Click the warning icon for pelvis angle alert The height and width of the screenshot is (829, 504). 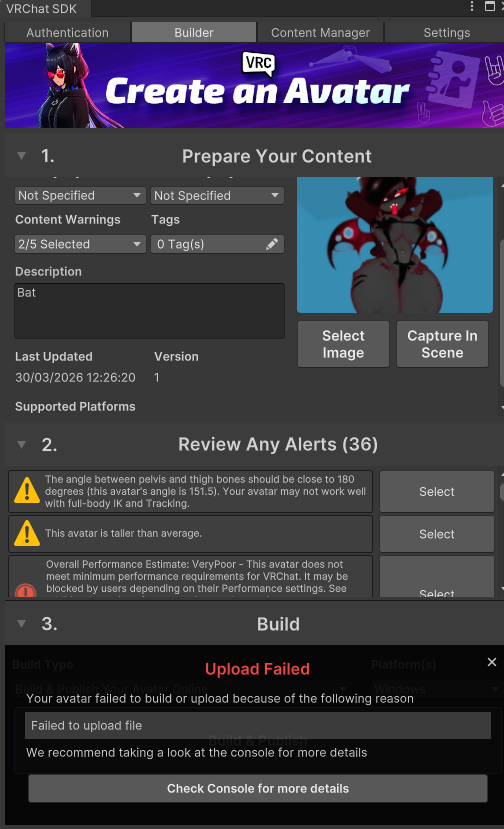(x=26, y=491)
